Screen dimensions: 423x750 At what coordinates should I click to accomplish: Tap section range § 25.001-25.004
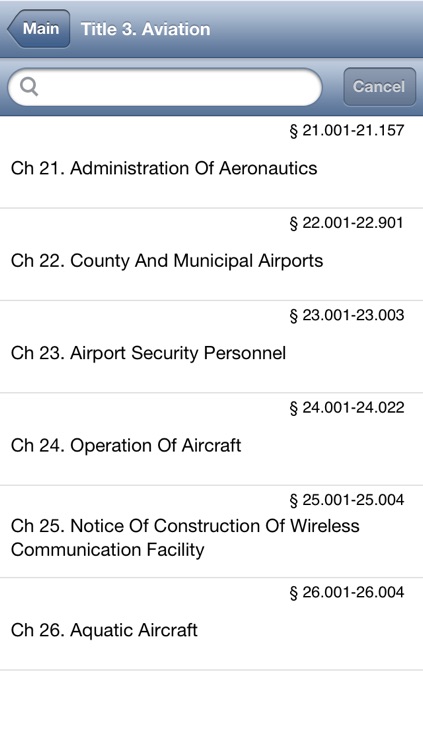(x=347, y=499)
